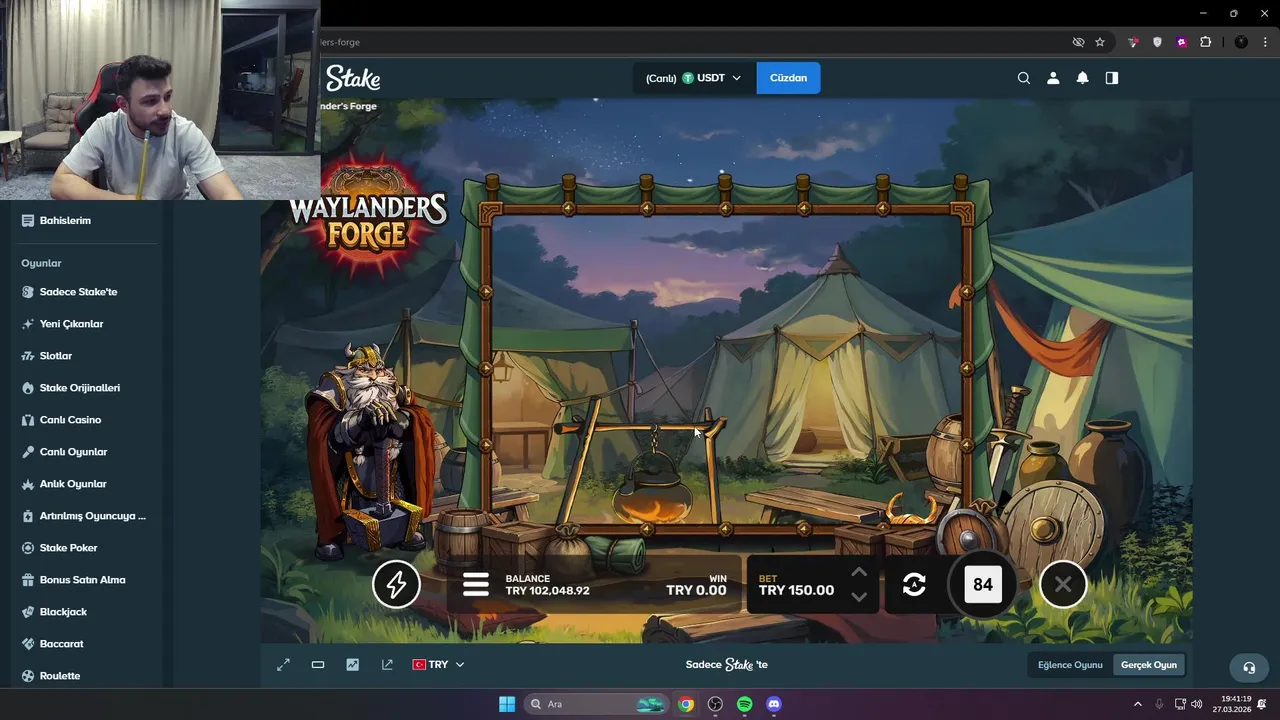Click the Sadece Stake'te label below game

tap(727, 665)
